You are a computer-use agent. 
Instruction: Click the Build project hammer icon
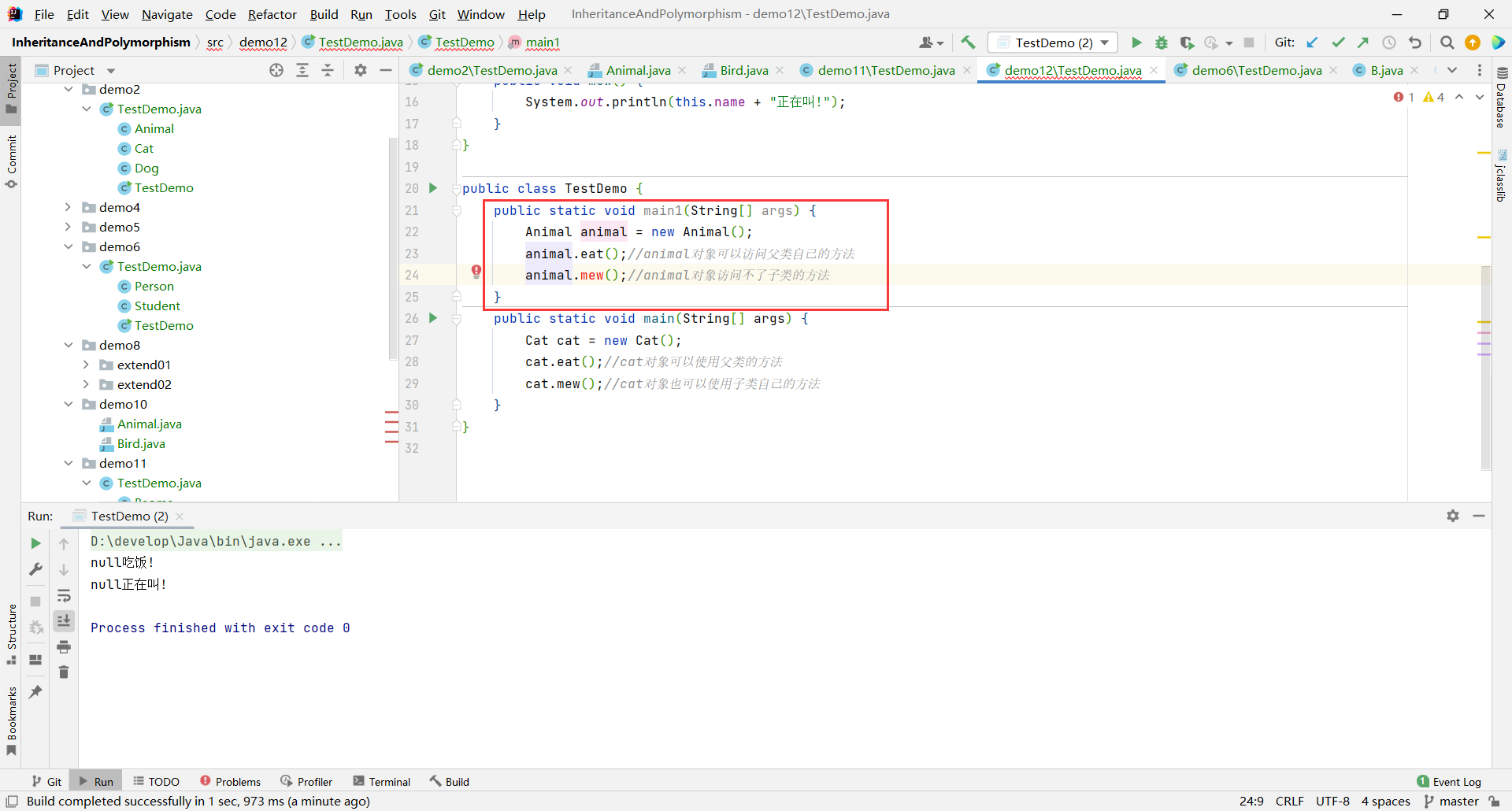click(x=968, y=43)
